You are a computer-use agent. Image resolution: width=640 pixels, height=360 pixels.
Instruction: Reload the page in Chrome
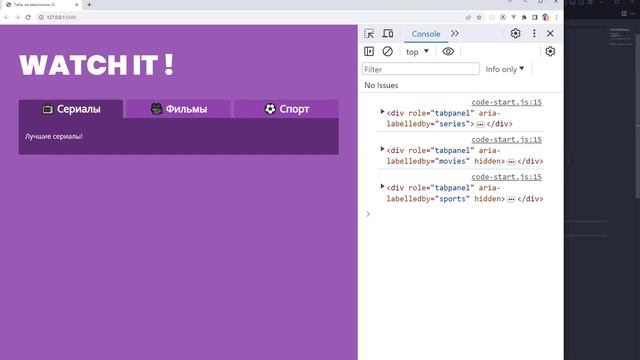[x=28, y=17]
